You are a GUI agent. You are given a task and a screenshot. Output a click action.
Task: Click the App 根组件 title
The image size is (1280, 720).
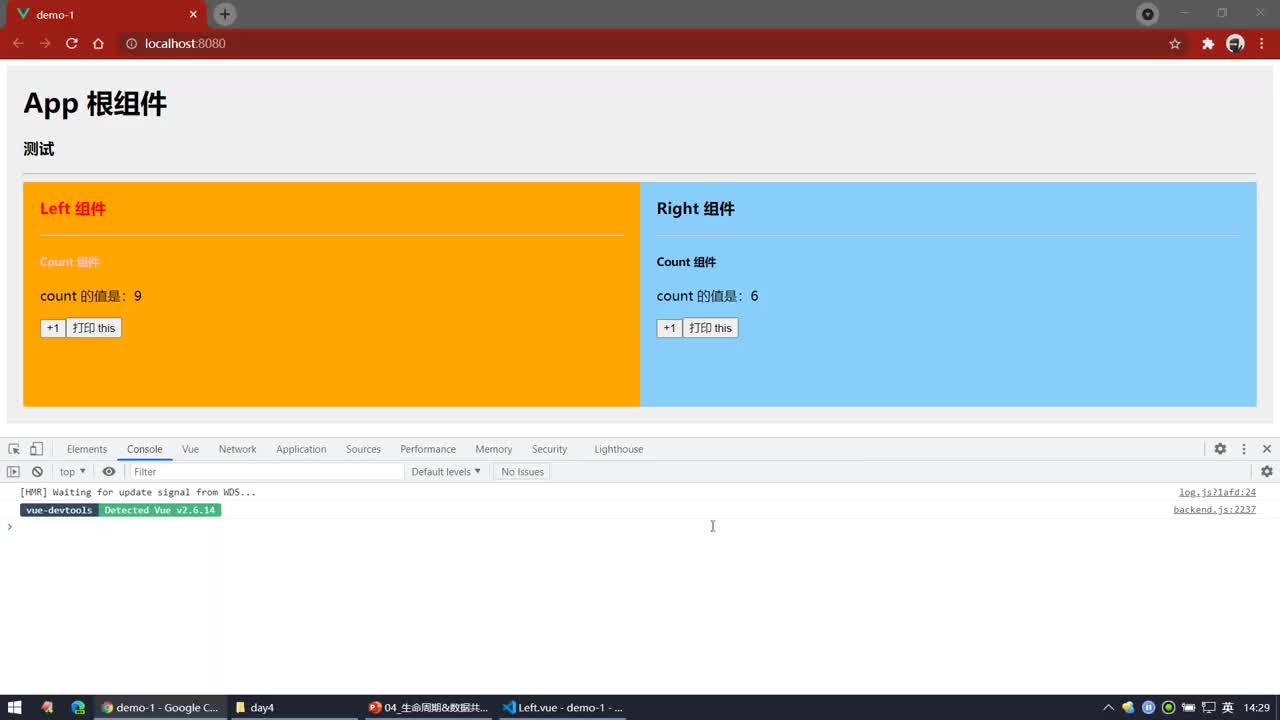point(95,104)
